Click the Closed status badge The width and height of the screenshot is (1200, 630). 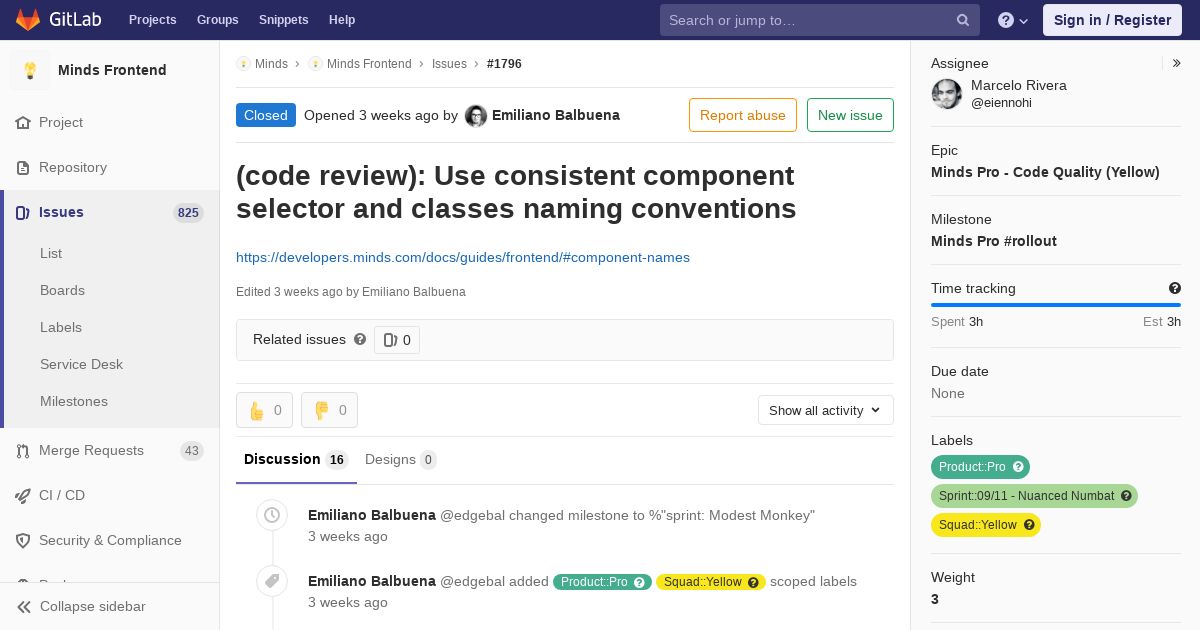pyautogui.click(x=266, y=115)
